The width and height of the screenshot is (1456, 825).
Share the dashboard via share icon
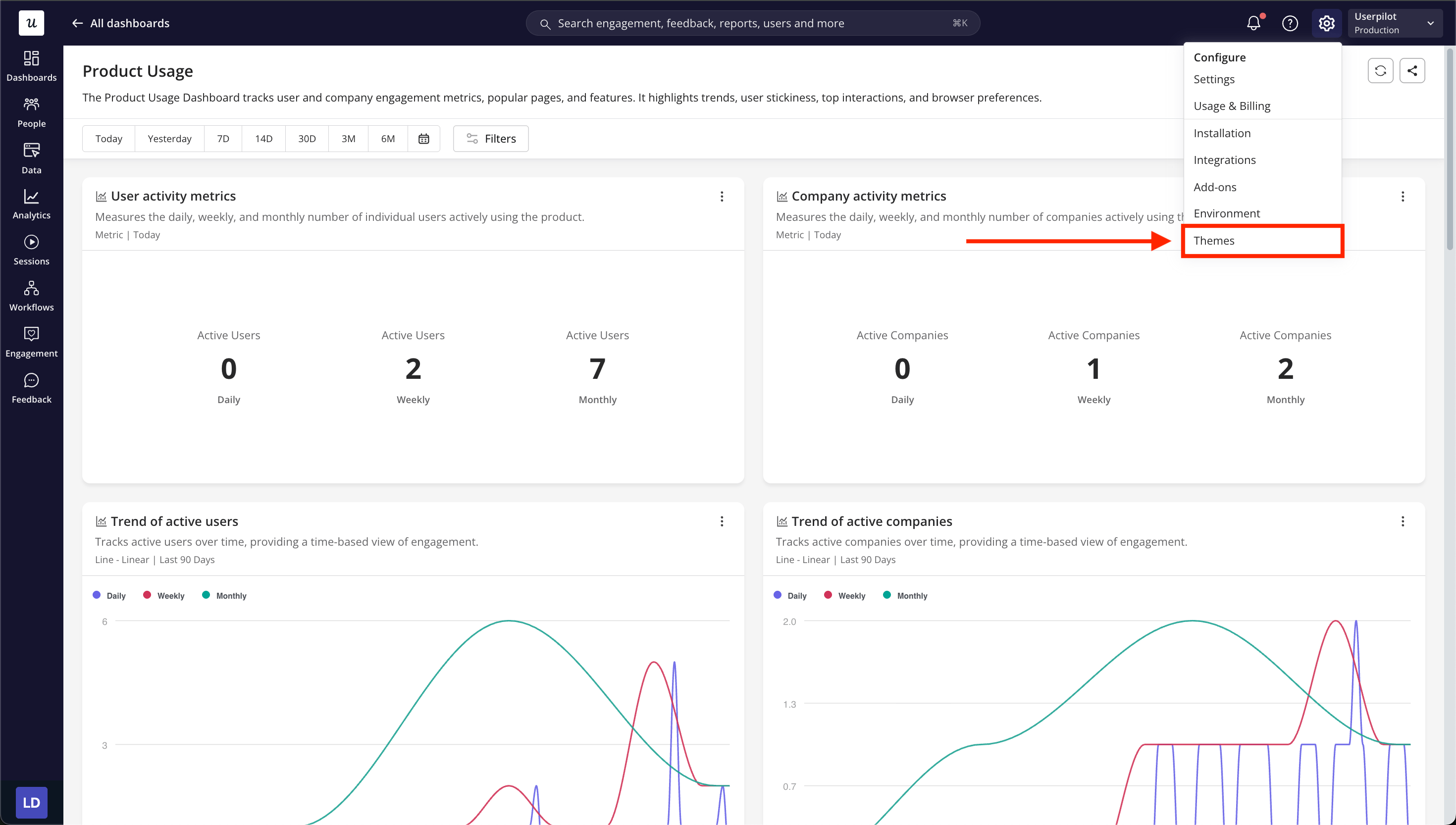pyautogui.click(x=1412, y=71)
